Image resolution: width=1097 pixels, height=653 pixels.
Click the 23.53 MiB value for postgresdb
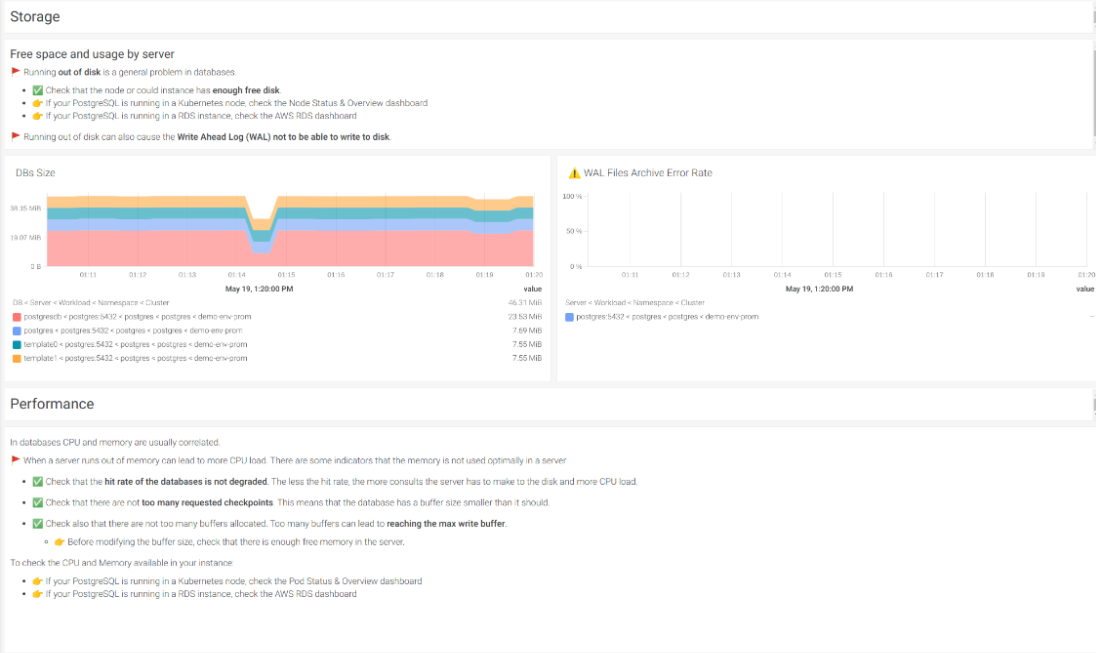[524, 314]
